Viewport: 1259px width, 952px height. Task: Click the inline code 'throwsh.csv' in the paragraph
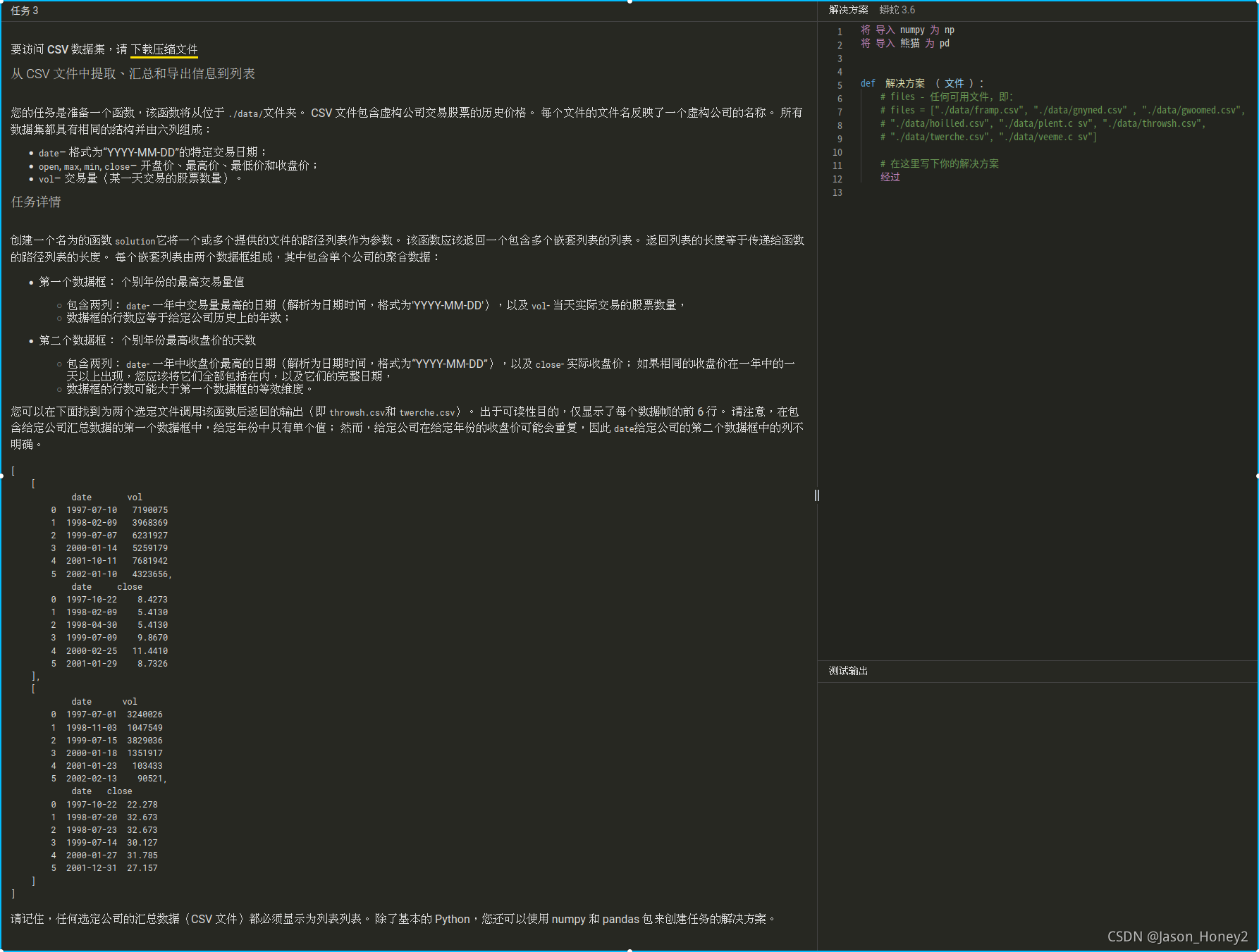point(357,413)
